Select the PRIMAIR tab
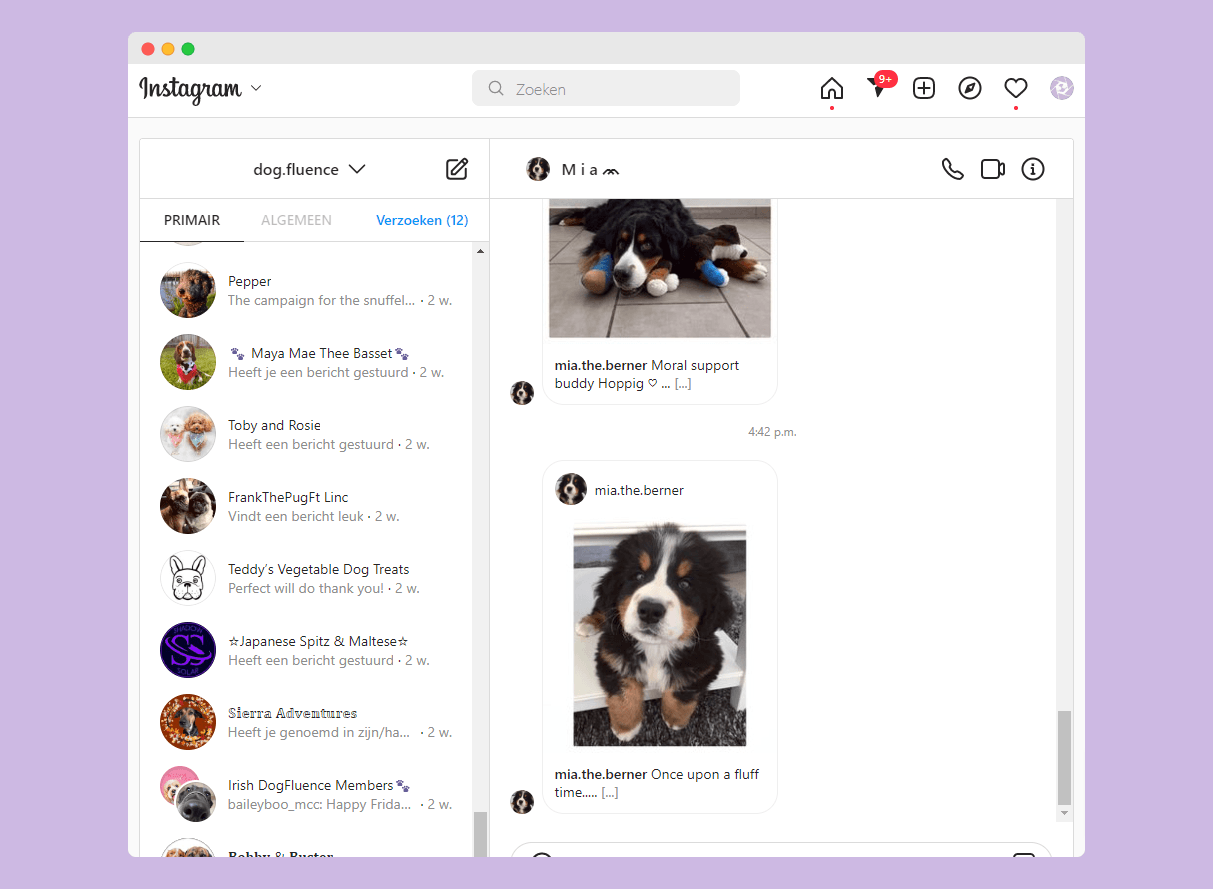The height and width of the screenshot is (889, 1213). coord(192,220)
